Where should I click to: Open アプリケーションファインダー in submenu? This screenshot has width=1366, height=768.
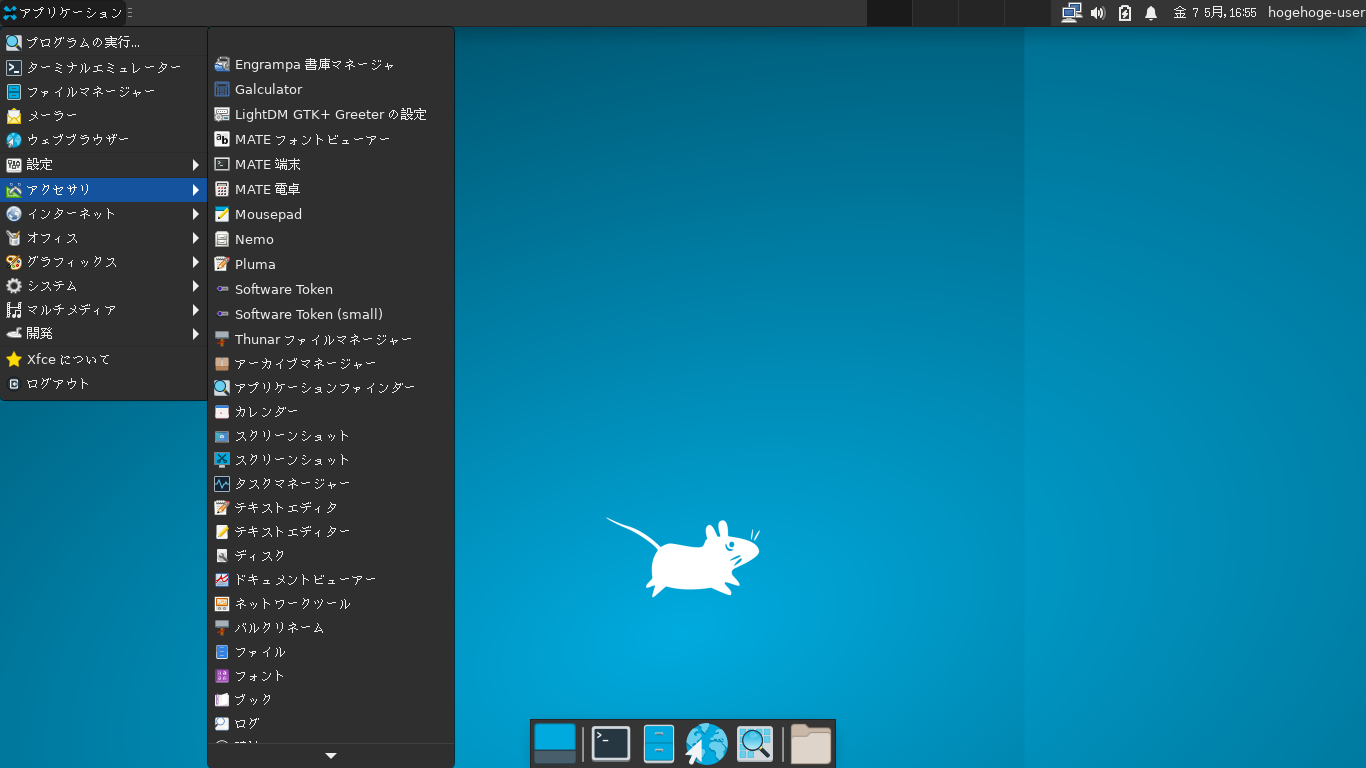(x=330, y=387)
